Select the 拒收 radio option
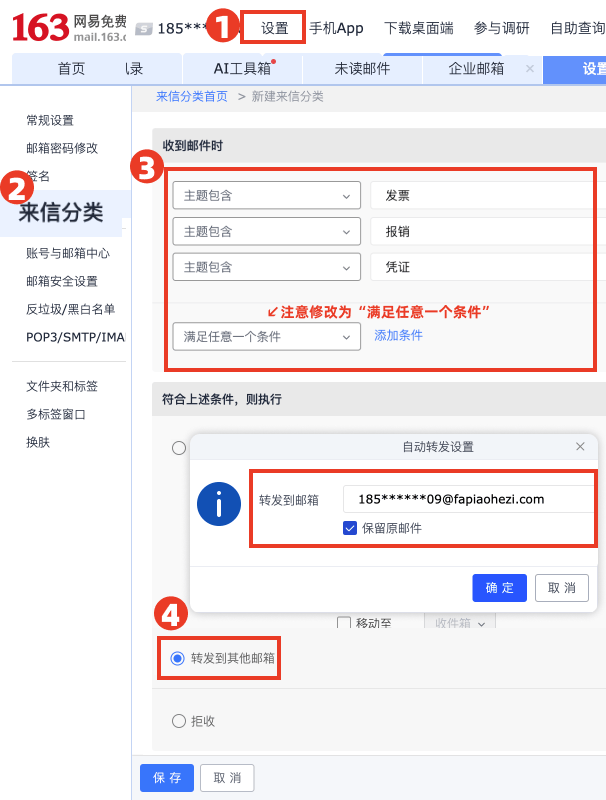Image resolution: width=606 pixels, height=800 pixels. tap(179, 721)
